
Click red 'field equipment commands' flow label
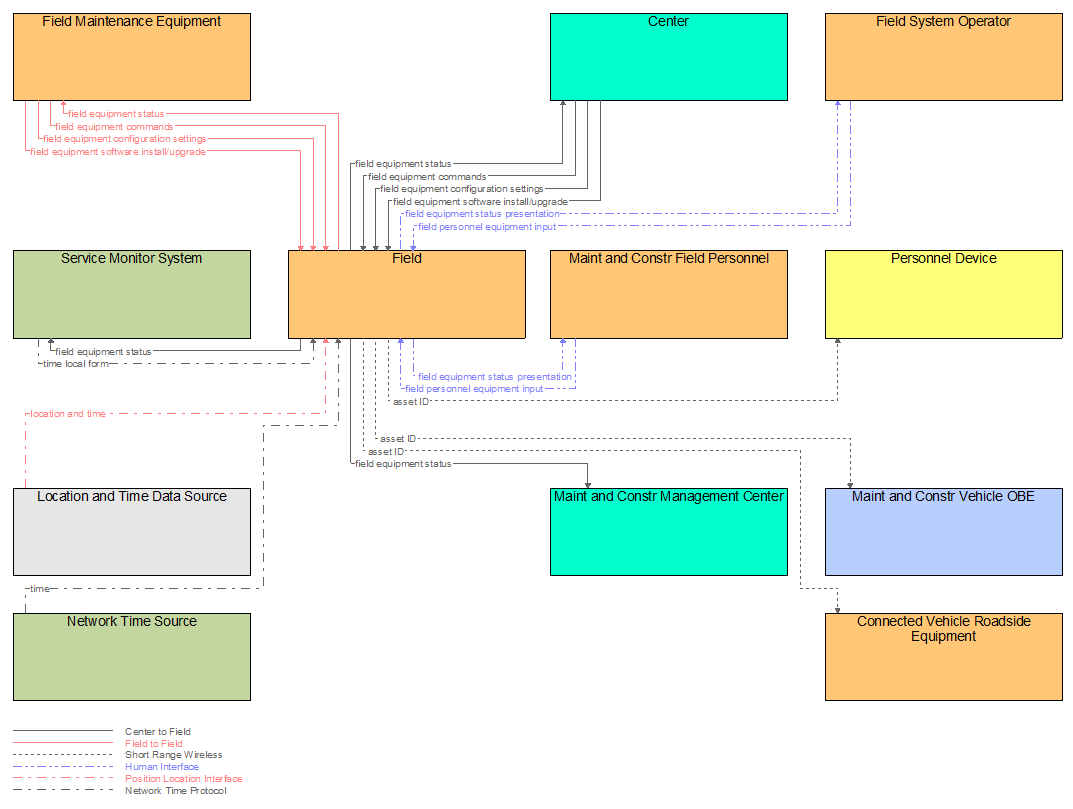[114, 127]
